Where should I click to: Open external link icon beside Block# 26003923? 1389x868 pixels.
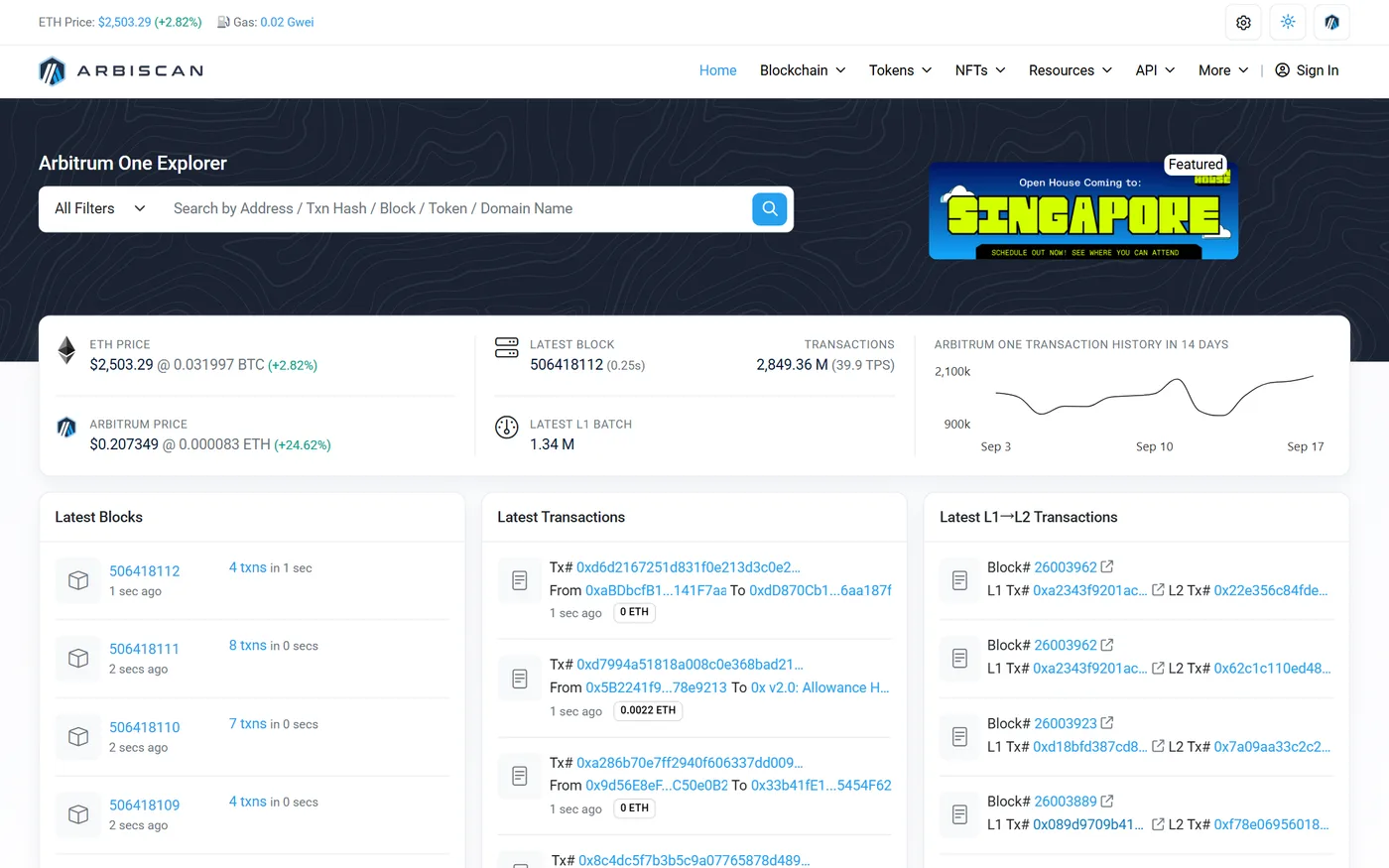click(x=1107, y=723)
